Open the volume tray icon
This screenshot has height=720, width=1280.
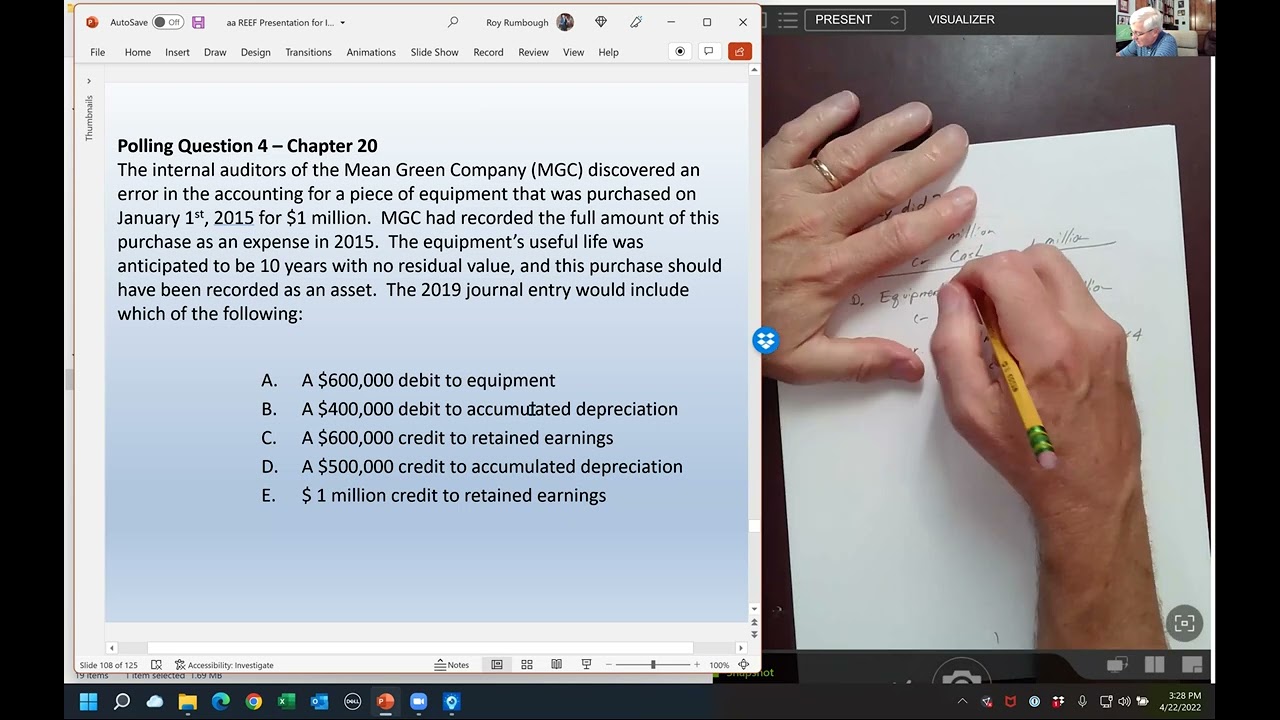(1124, 702)
